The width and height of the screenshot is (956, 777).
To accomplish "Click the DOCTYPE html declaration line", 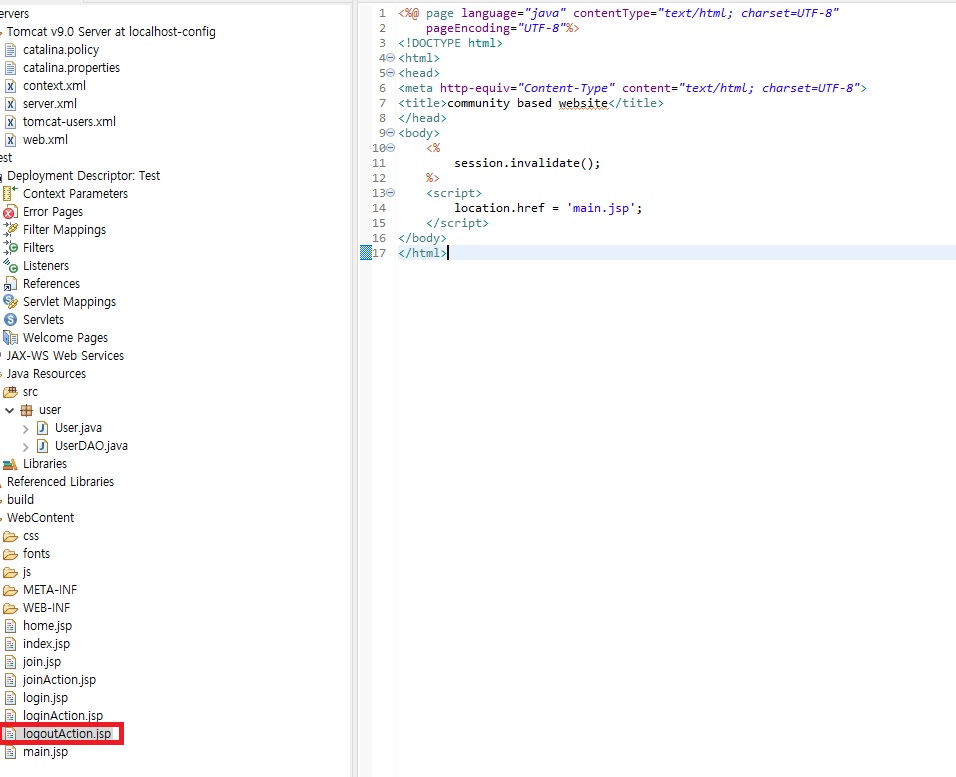I will point(451,43).
